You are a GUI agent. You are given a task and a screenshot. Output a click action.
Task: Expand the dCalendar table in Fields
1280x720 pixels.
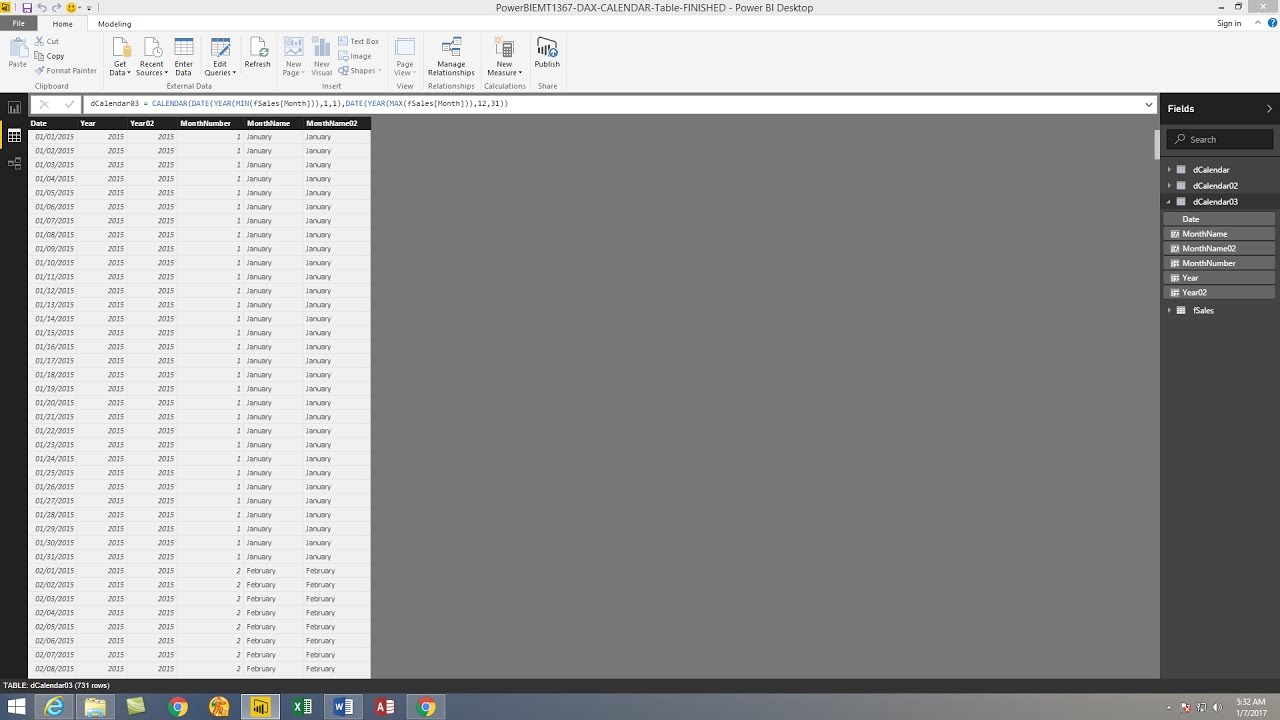(x=1169, y=170)
